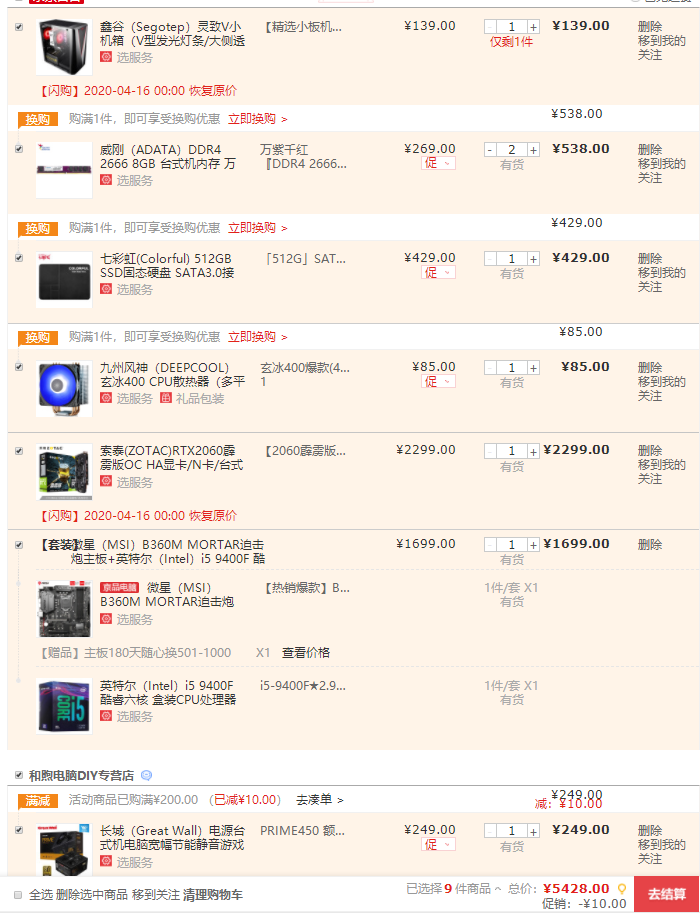This screenshot has width=700, height=914.
Task: Move Great Wall power supply to 我的关注
Action: point(661,852)
